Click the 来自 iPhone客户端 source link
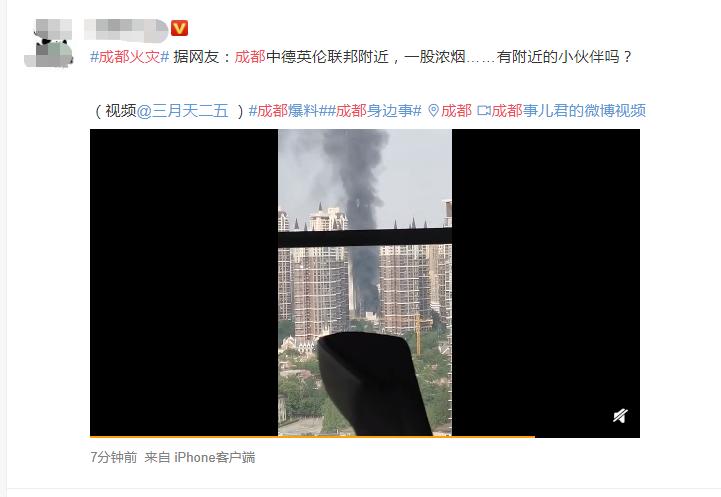The height and width of the screenshot is (497, 721). tap(200, 457)
